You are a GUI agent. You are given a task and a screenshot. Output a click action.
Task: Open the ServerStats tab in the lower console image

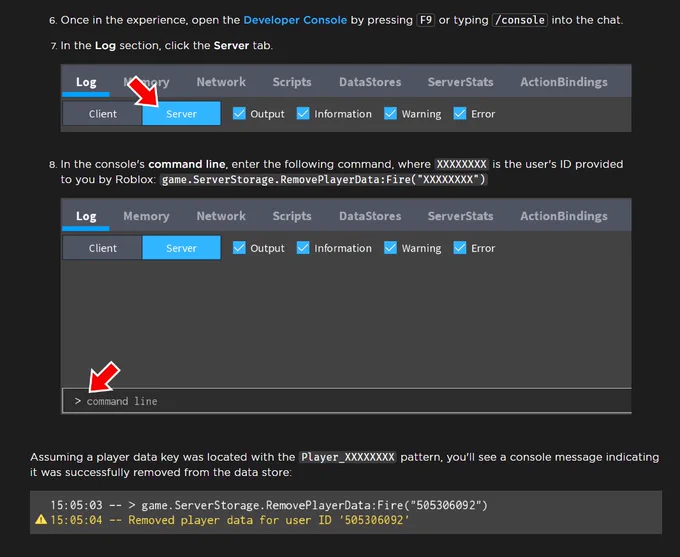460,216
